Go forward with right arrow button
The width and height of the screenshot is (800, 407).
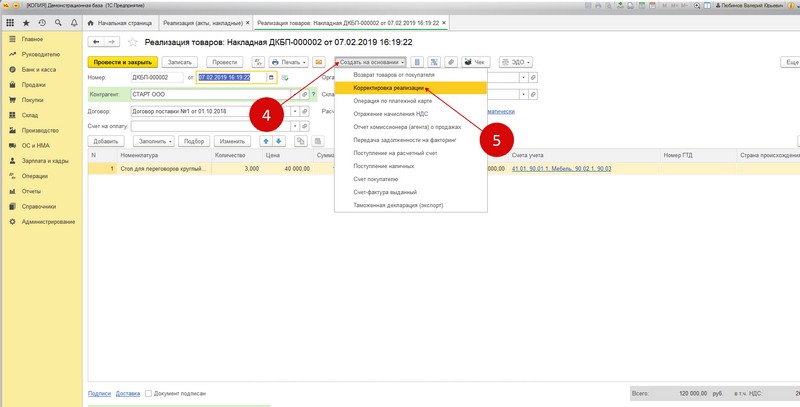[112, 42]
